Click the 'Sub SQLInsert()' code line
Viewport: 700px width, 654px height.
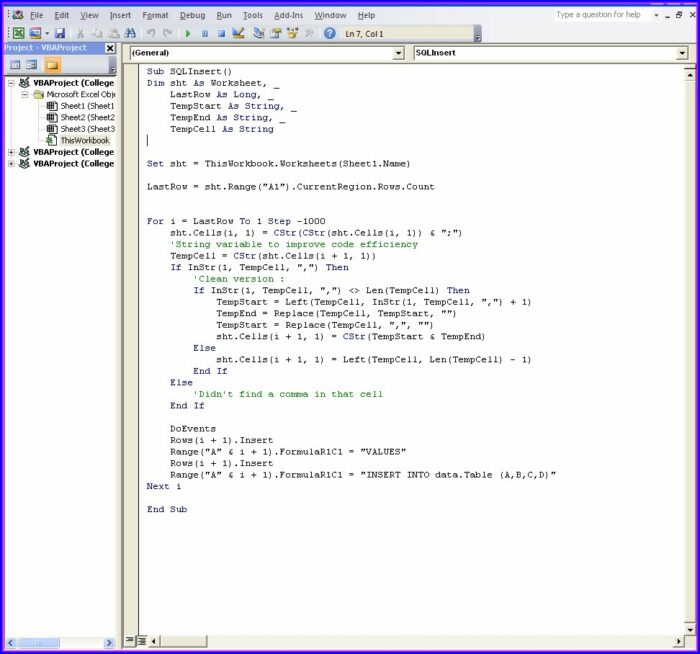(189, 71)
